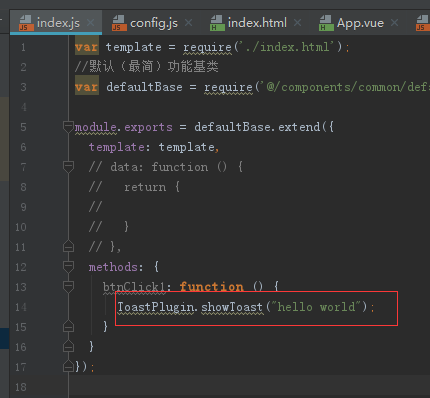The image size is (430, 398).
Task: Click the HTML file icon on index.html tab
Action: [217, 23]
